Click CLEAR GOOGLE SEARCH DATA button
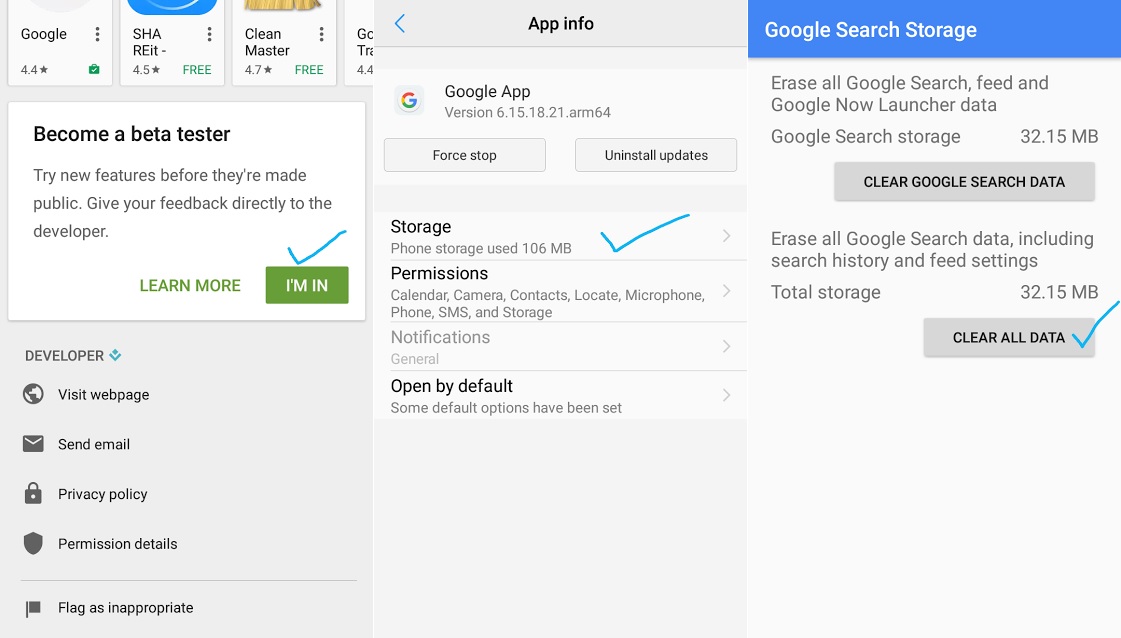1121x638 pixels. (964, 182)
